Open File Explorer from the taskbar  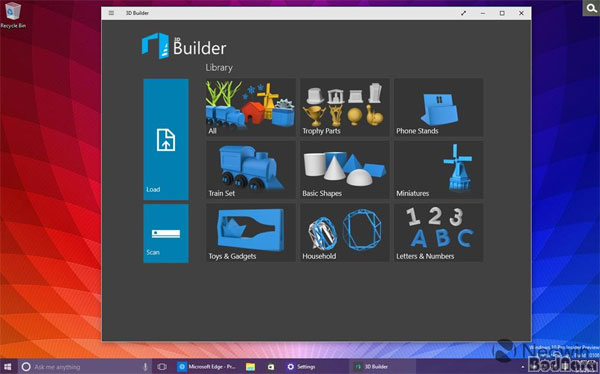tap(250, 367)
